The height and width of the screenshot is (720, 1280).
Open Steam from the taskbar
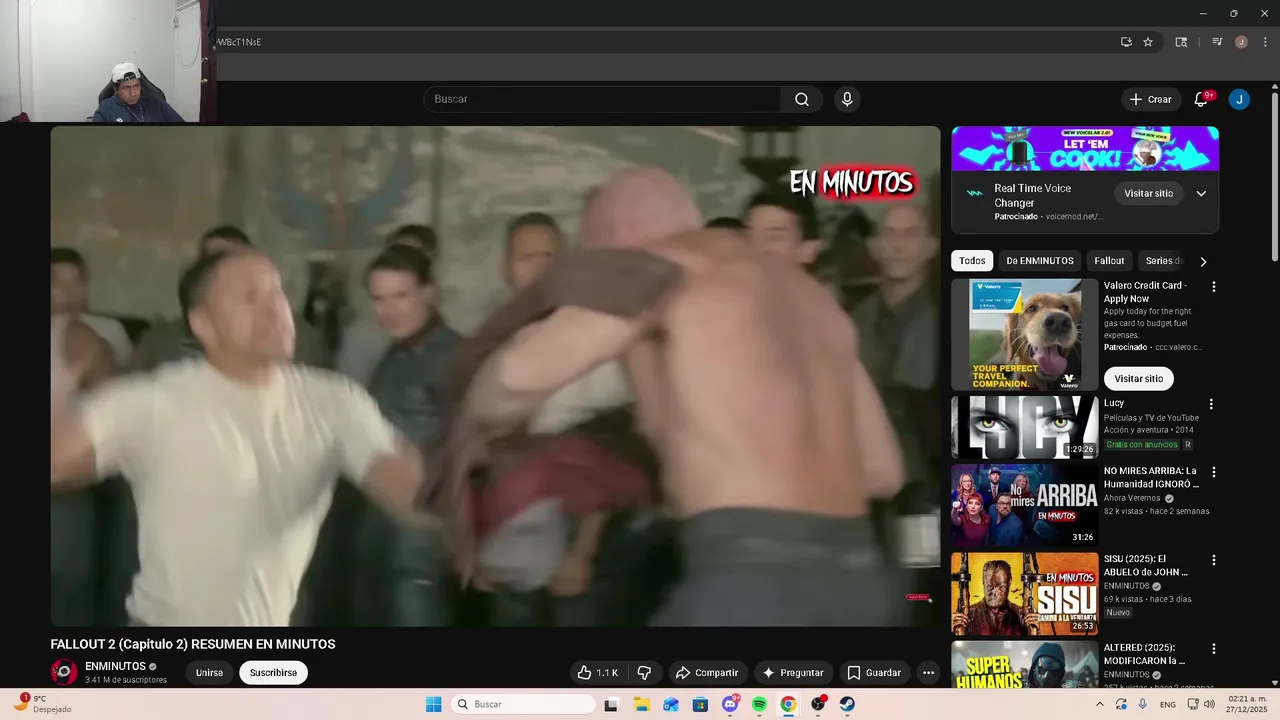coord(847,704)
